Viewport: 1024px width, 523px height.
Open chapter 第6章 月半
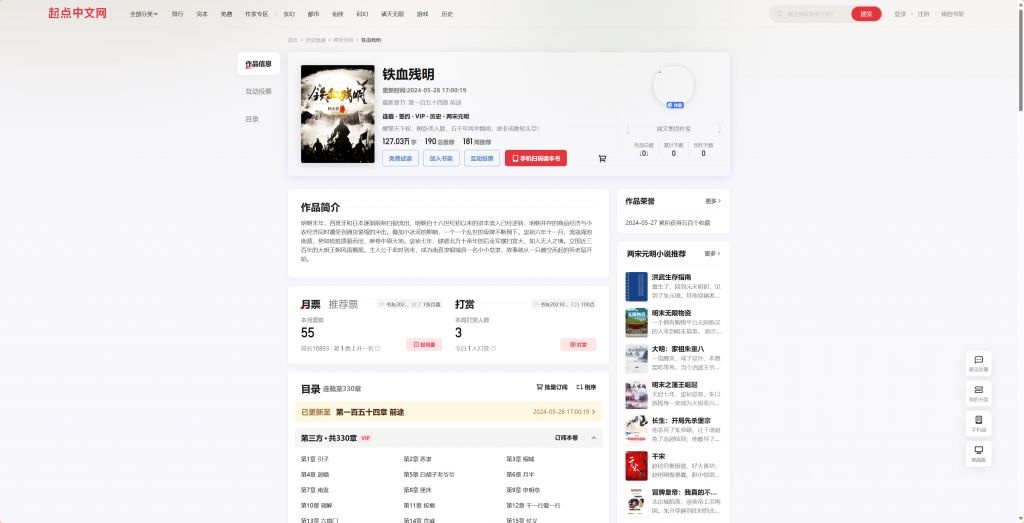coord(520,475)
